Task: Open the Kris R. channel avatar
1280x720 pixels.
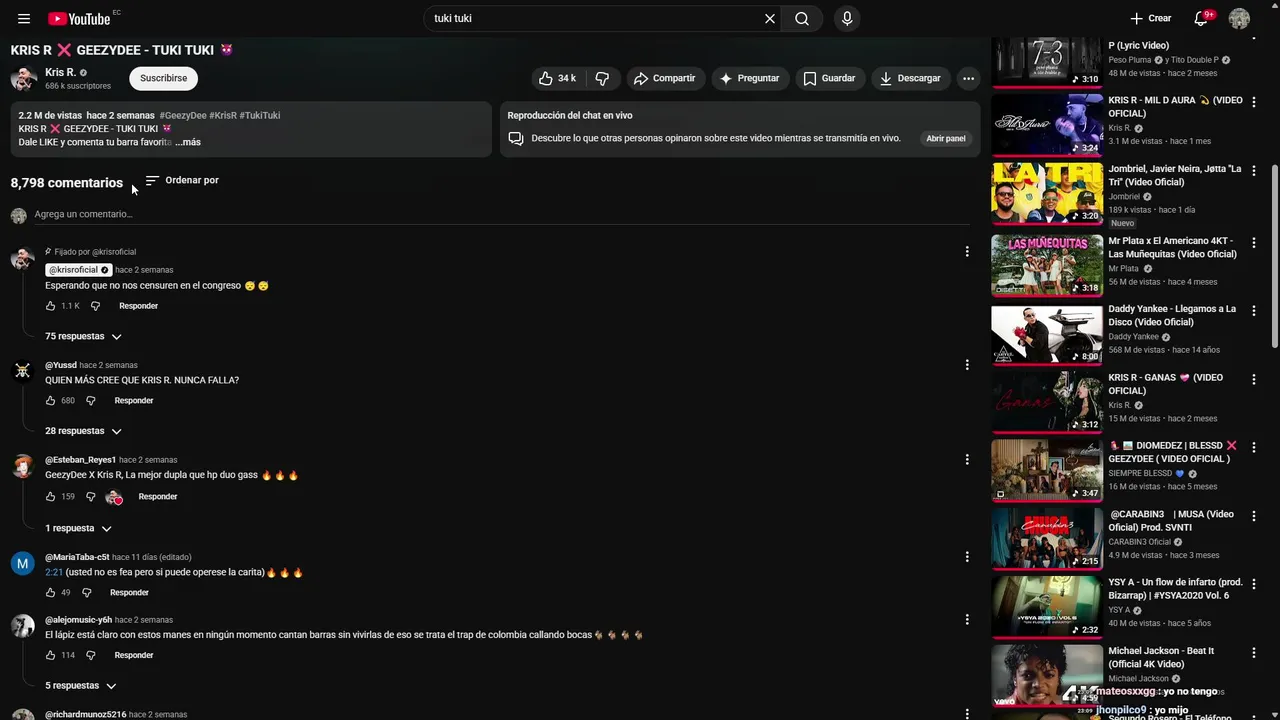Action: pos(24,78)
